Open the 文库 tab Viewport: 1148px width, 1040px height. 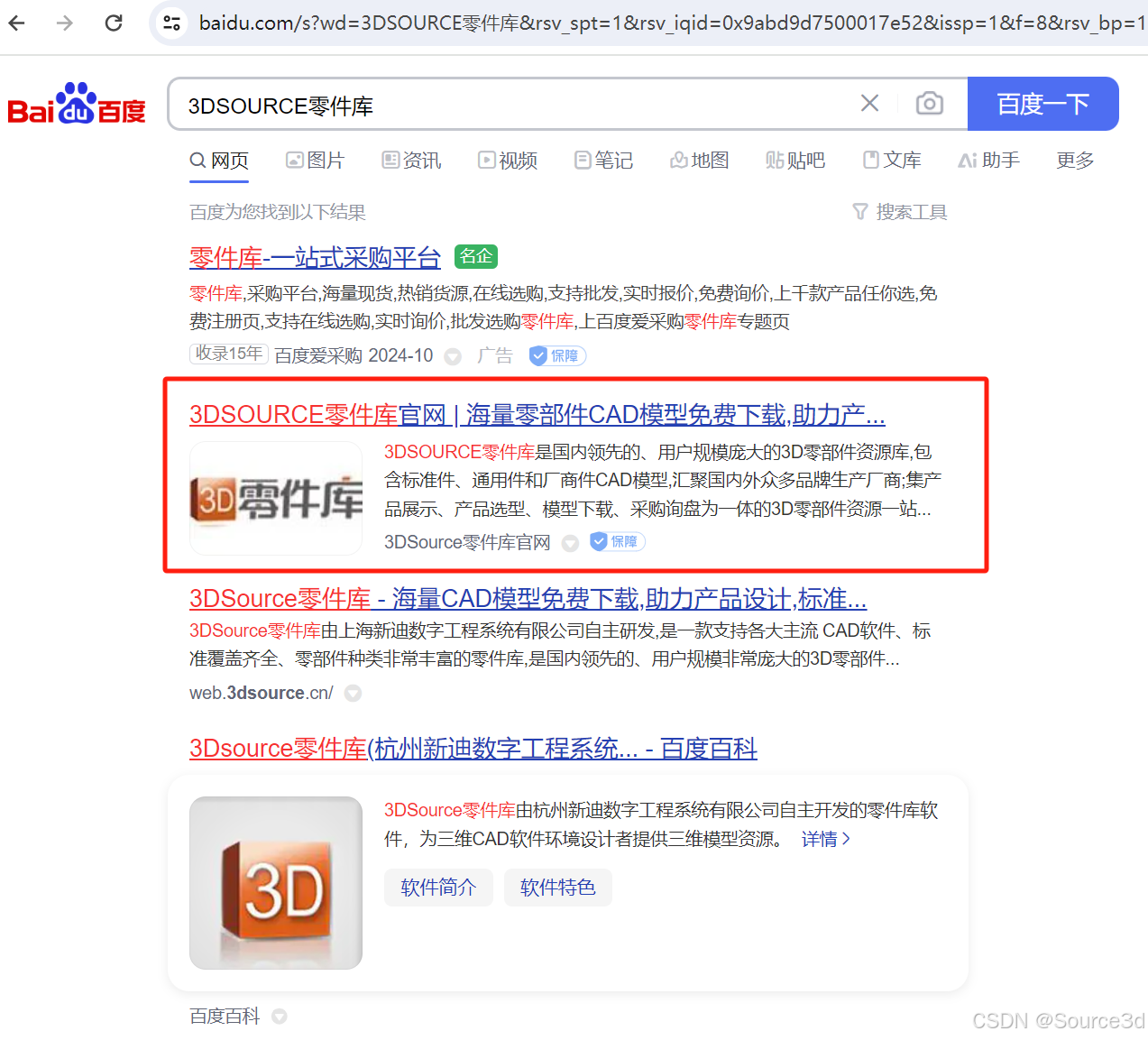(x=892, y=161)
